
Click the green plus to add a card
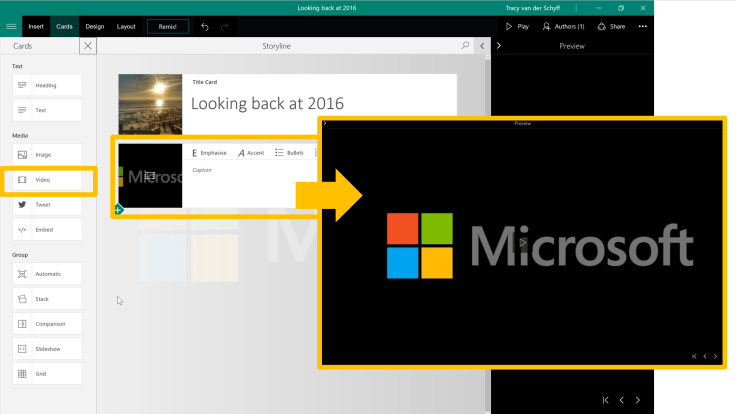[x=118, y=209]
